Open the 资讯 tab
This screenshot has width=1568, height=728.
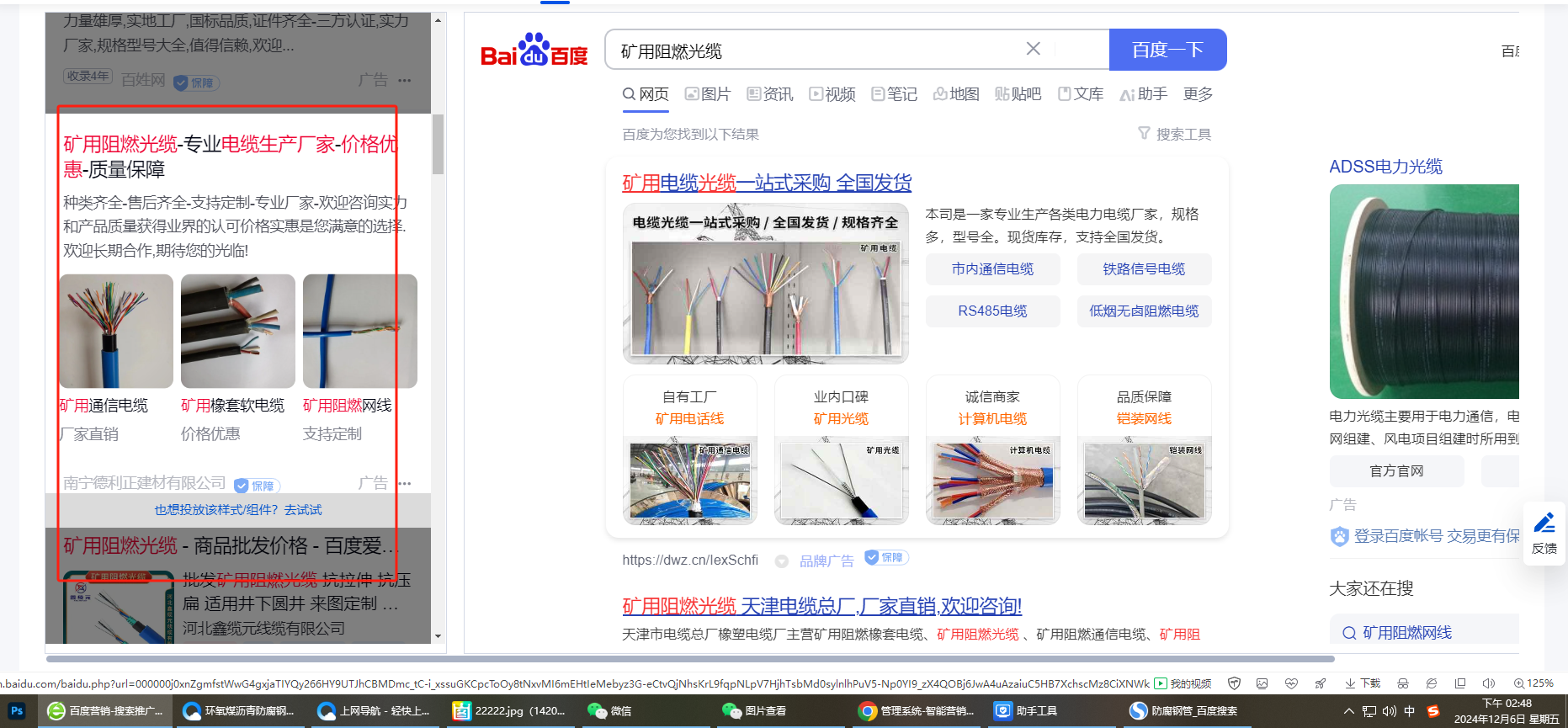pyautogui.click(x=770, y=94)
